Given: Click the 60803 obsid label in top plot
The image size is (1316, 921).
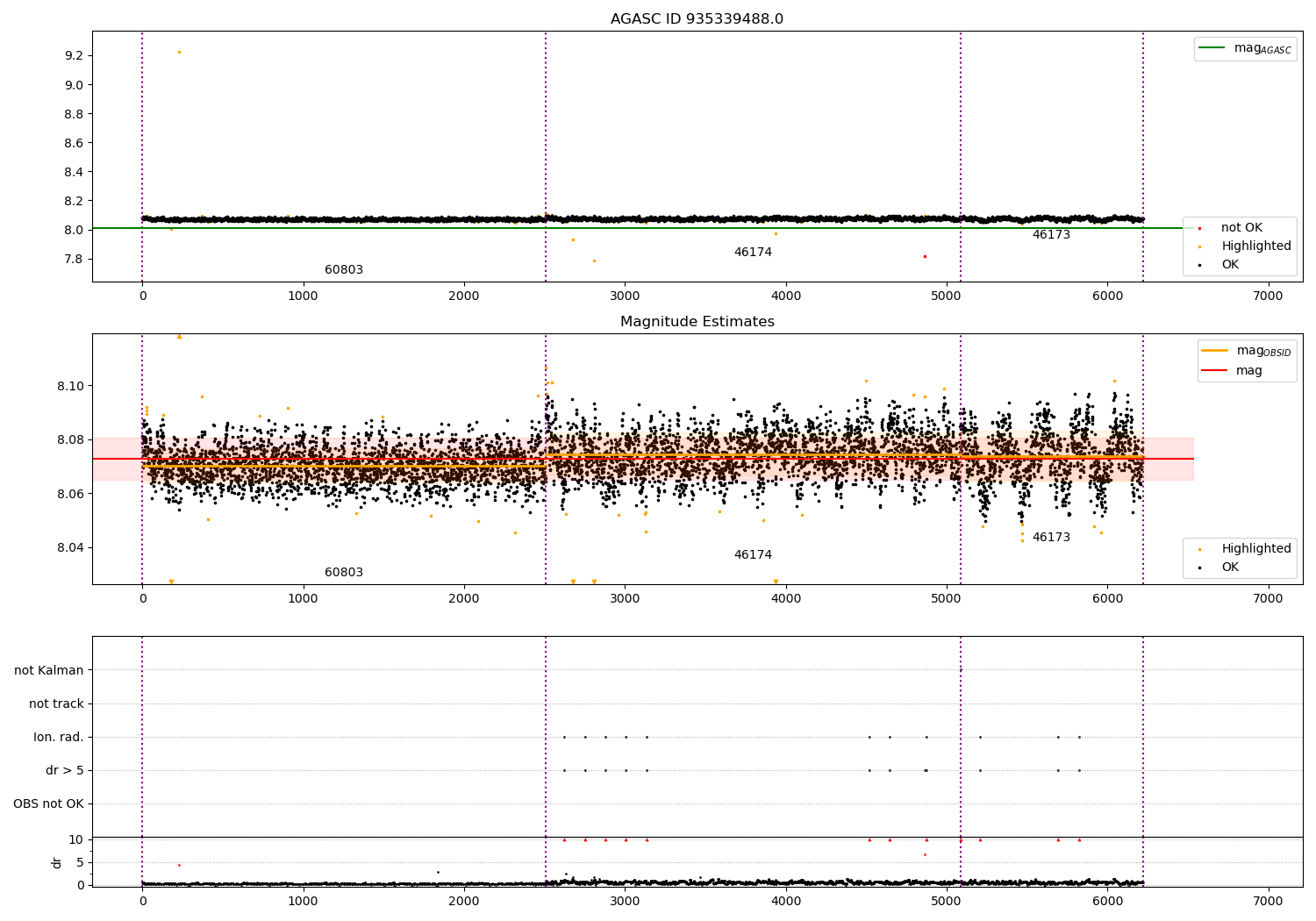Looking at the screenshot, I should [344, 270].
